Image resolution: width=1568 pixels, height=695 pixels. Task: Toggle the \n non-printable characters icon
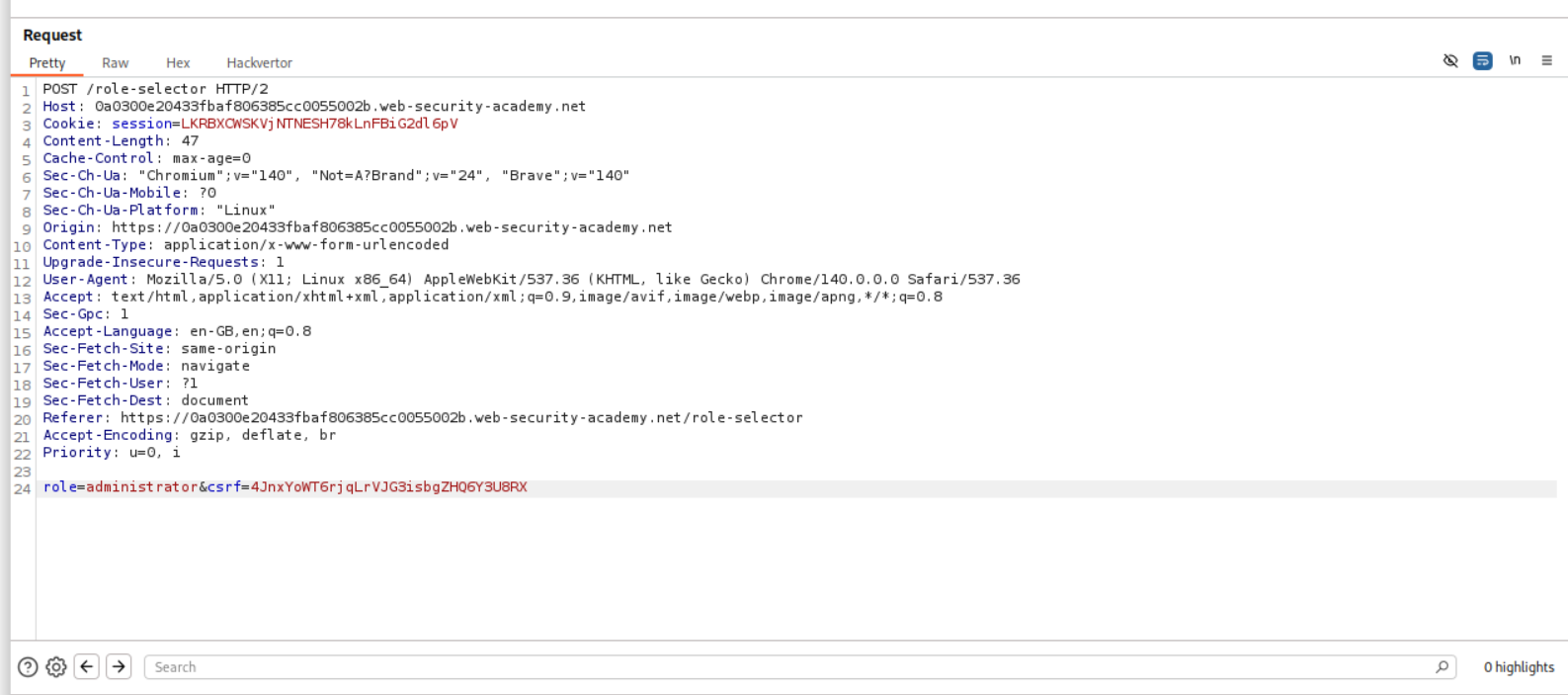click(1515, 60)
